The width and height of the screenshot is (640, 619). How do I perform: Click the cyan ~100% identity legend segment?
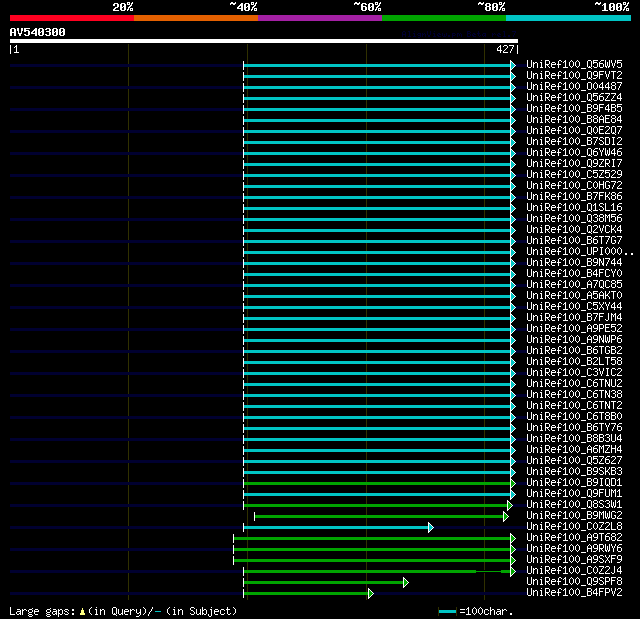[x=568, y=18]
